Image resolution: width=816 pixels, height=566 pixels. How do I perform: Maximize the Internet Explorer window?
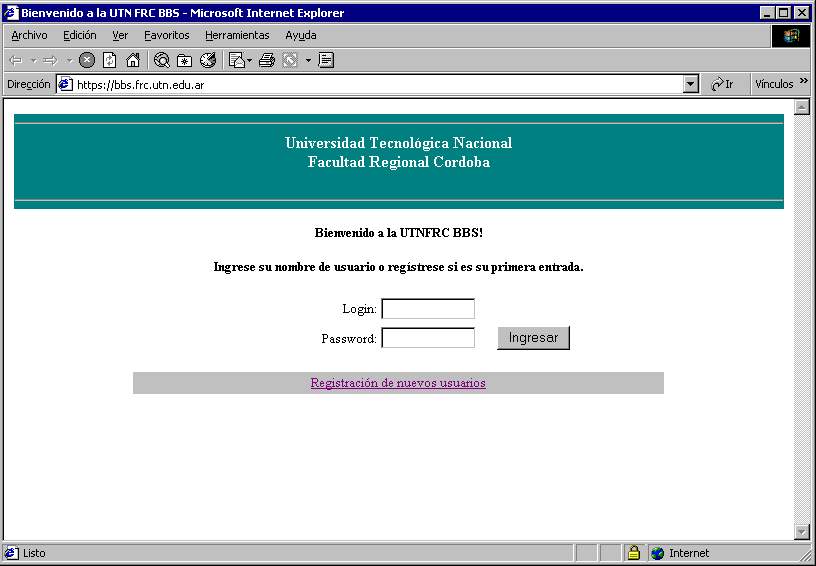tap(784, 13)
